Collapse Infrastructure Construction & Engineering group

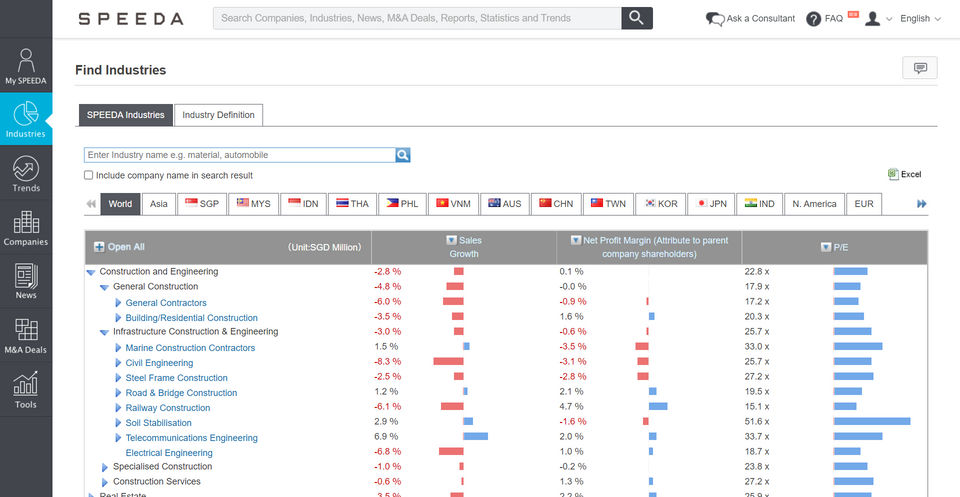tap(104, 332)
